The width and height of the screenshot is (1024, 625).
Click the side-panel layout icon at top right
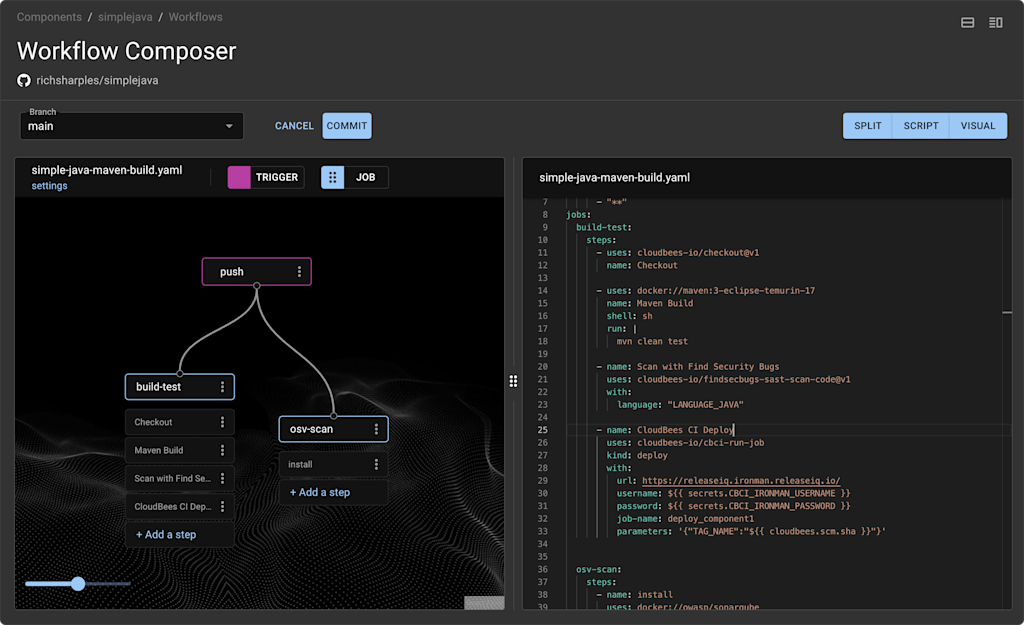tap(996, 23)
